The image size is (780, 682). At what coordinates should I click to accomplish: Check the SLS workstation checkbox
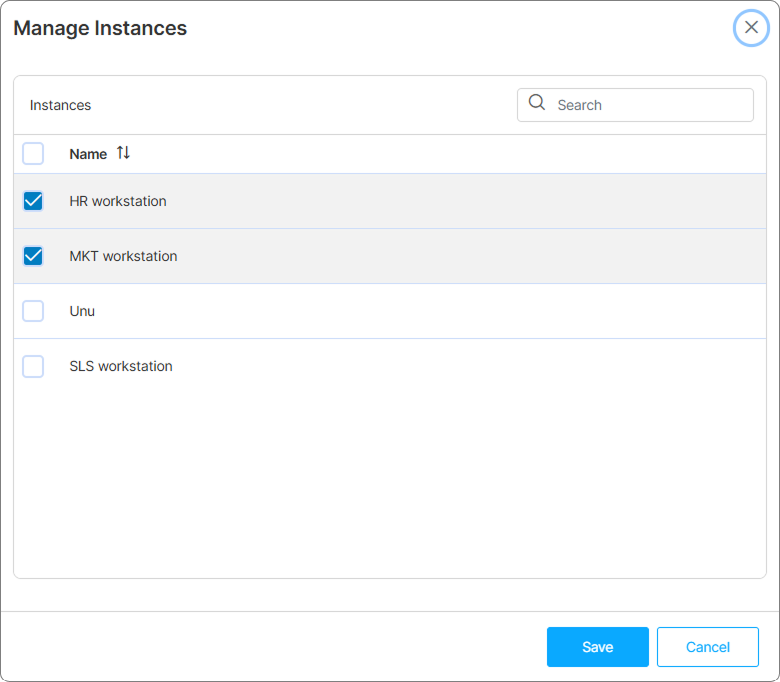(x=33, y=367)
